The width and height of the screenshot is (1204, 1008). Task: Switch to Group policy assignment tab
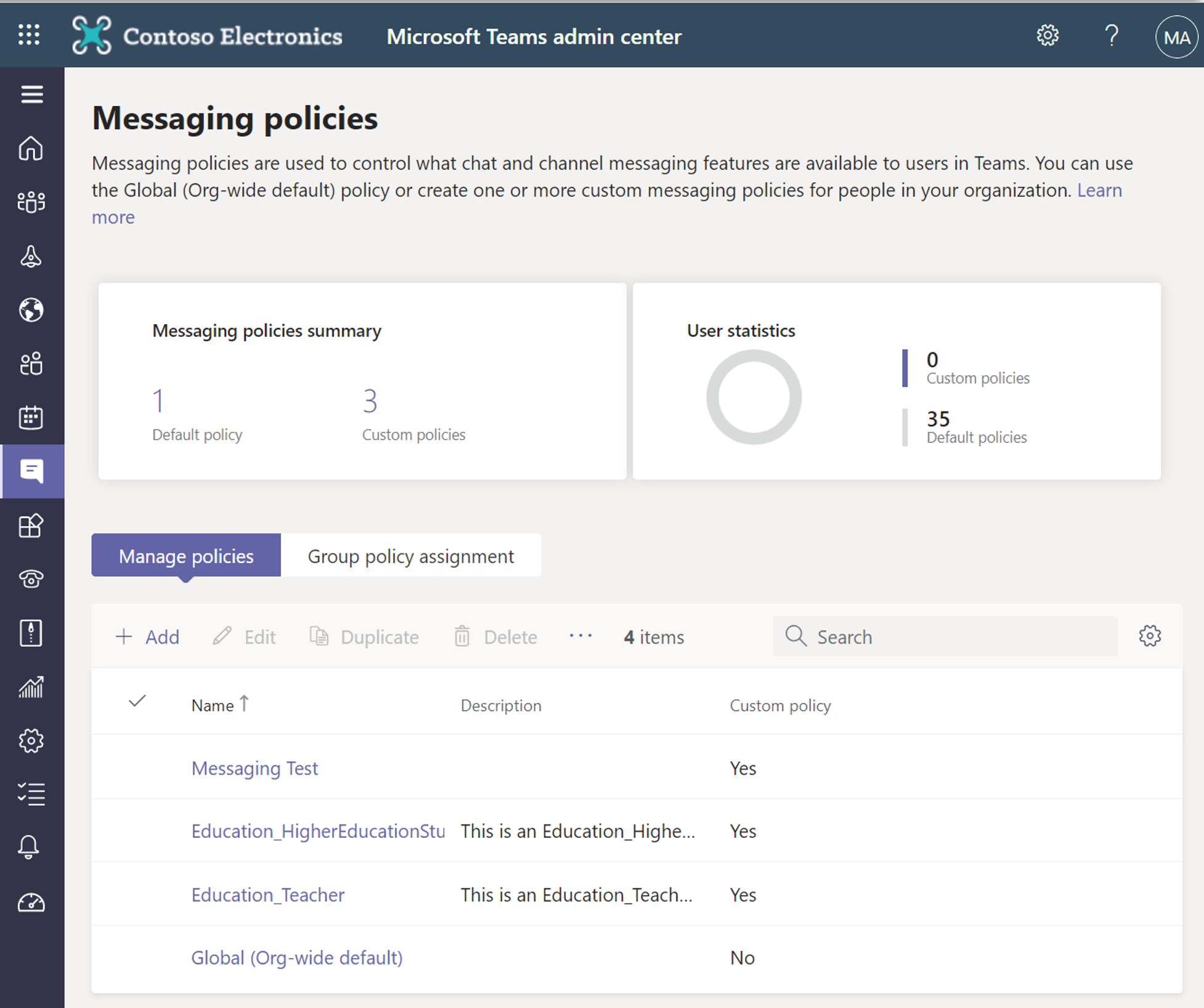tap(410, 555)
